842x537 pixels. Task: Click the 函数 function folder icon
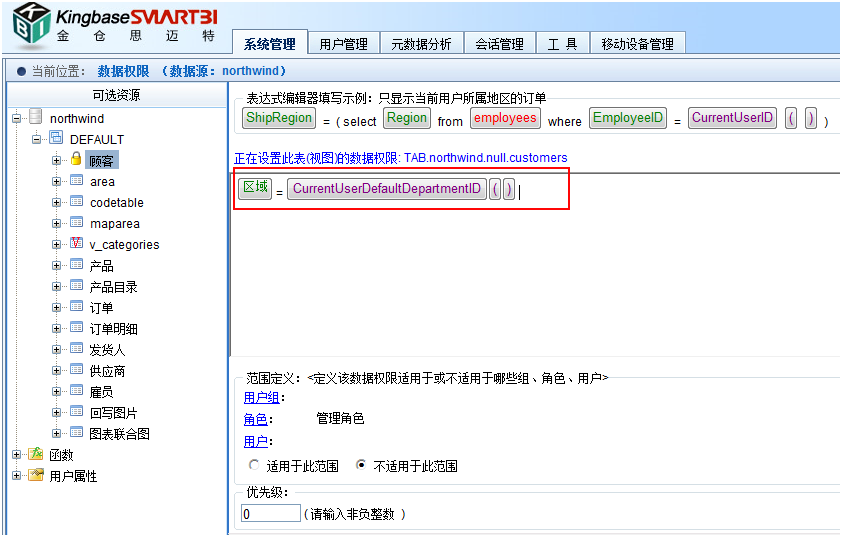(x=36, y=453)
